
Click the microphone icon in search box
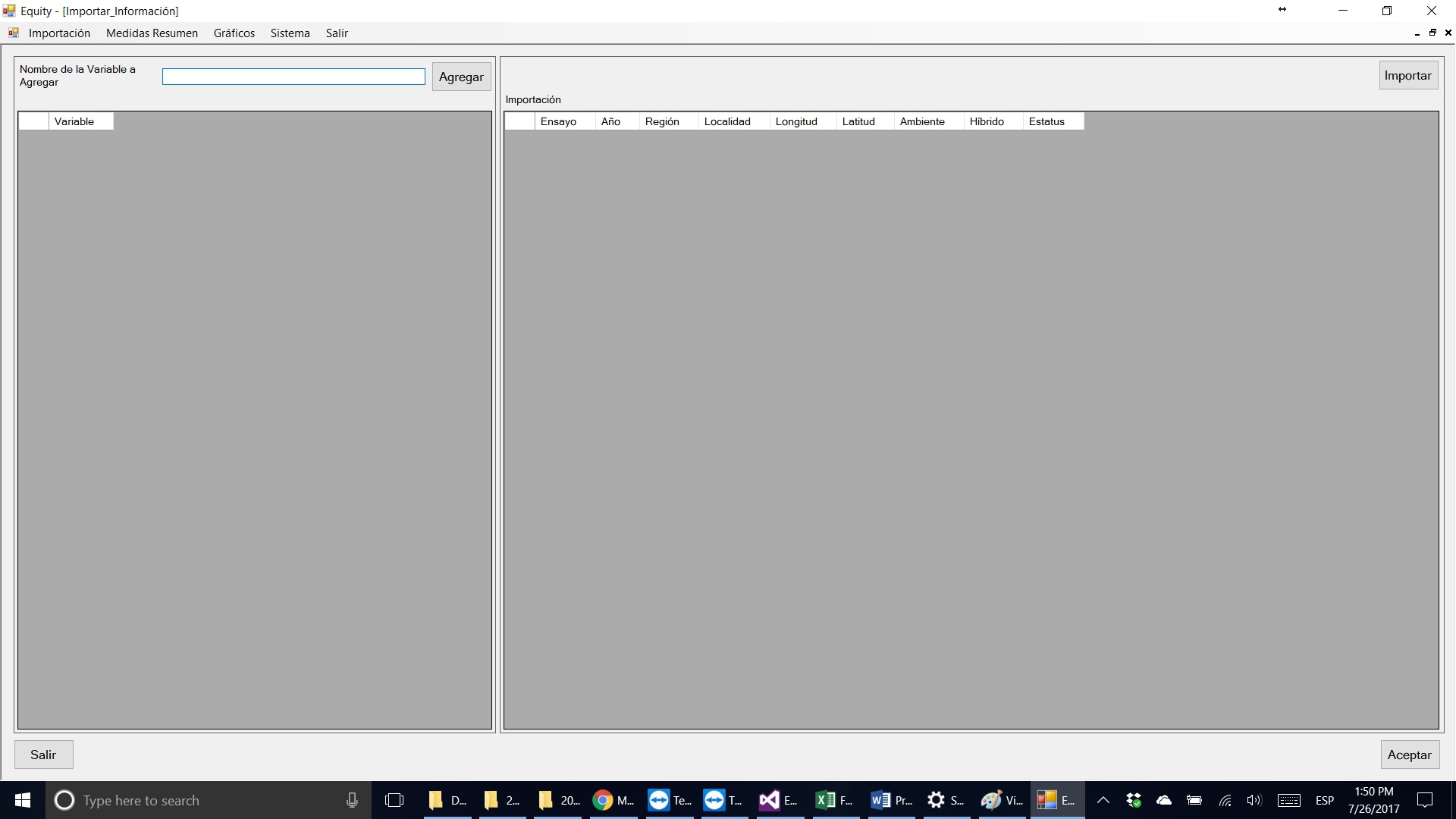click(x=352, y=800)
